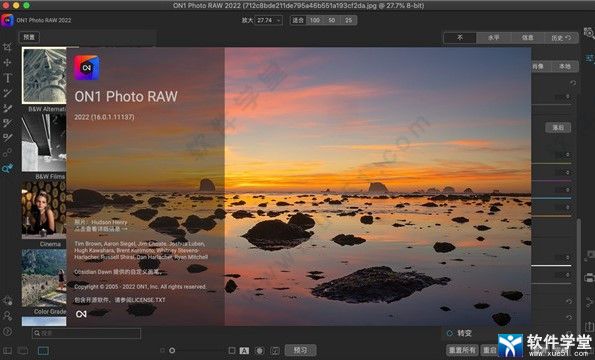Switch to the 信息 tab
The image size is (595, 360).
(527, 38)
